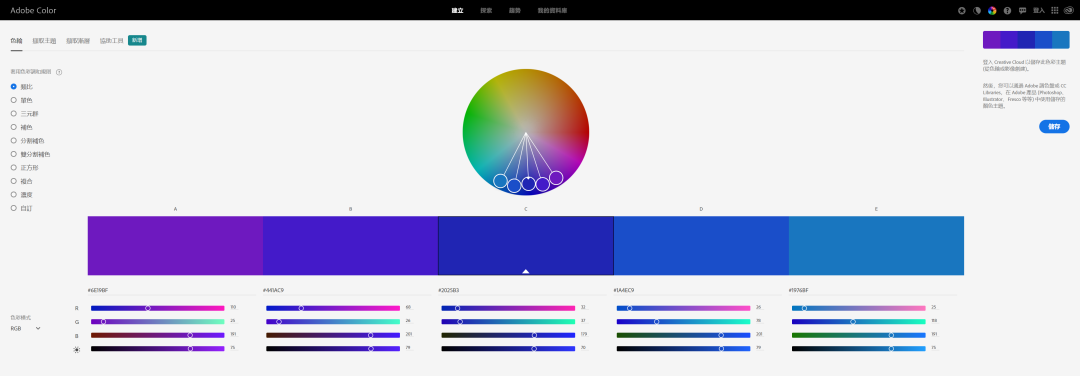
Task: Click the B slider of swatch C
Action: pyautogui.click(x=508, y=335)
